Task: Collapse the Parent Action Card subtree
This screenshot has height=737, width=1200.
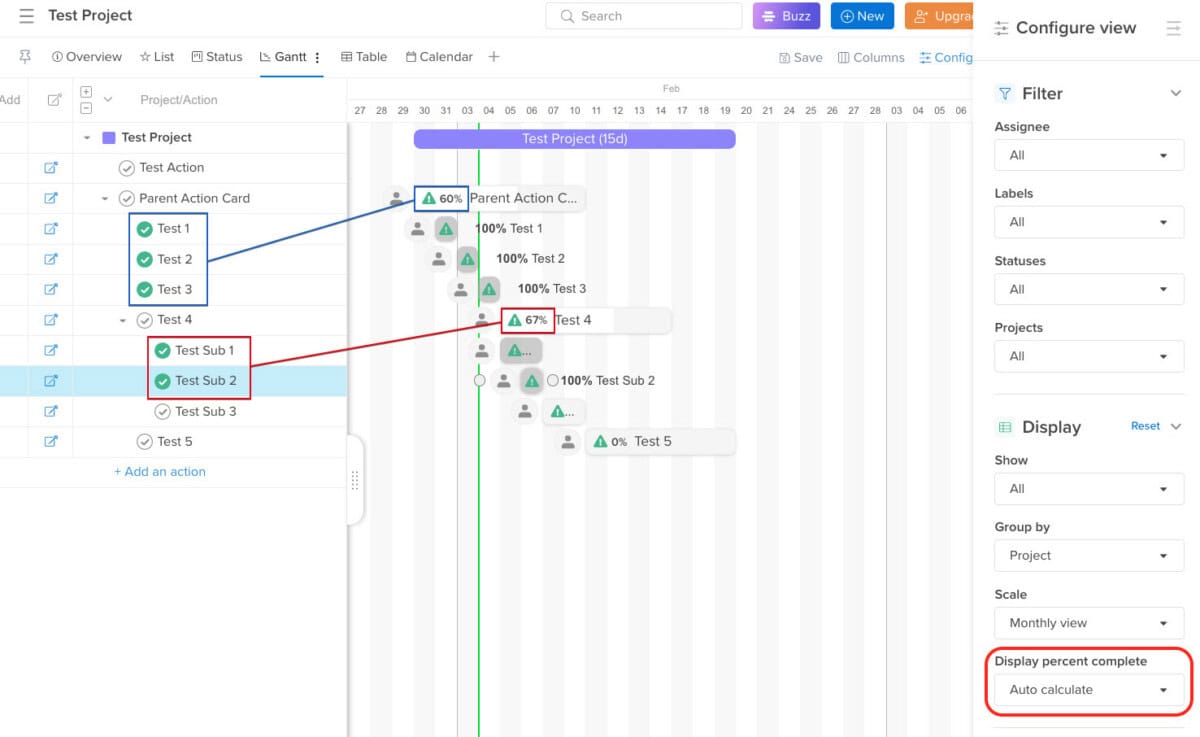Action: 105,199
